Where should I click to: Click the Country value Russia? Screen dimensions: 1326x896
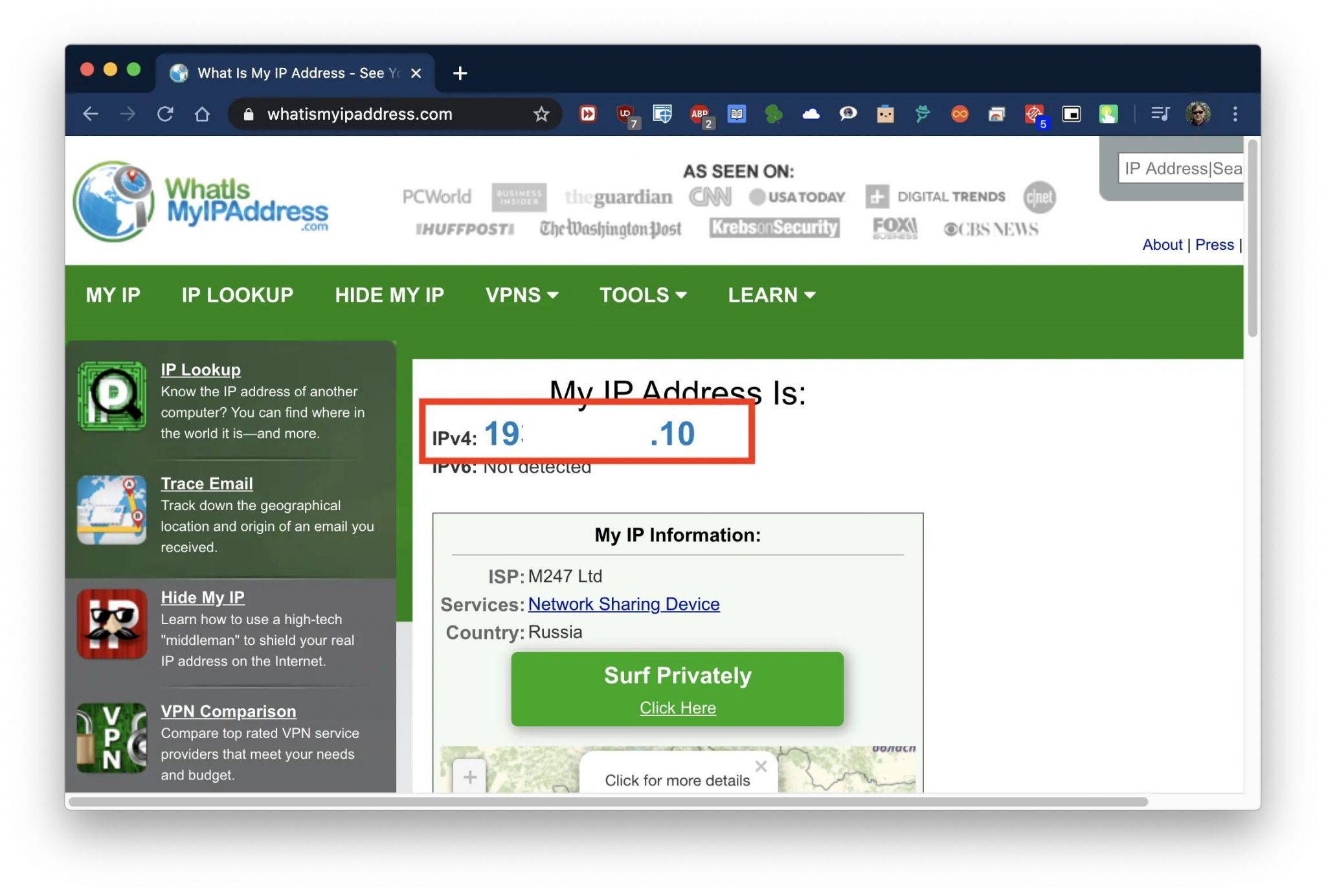[x=555, y=633]
